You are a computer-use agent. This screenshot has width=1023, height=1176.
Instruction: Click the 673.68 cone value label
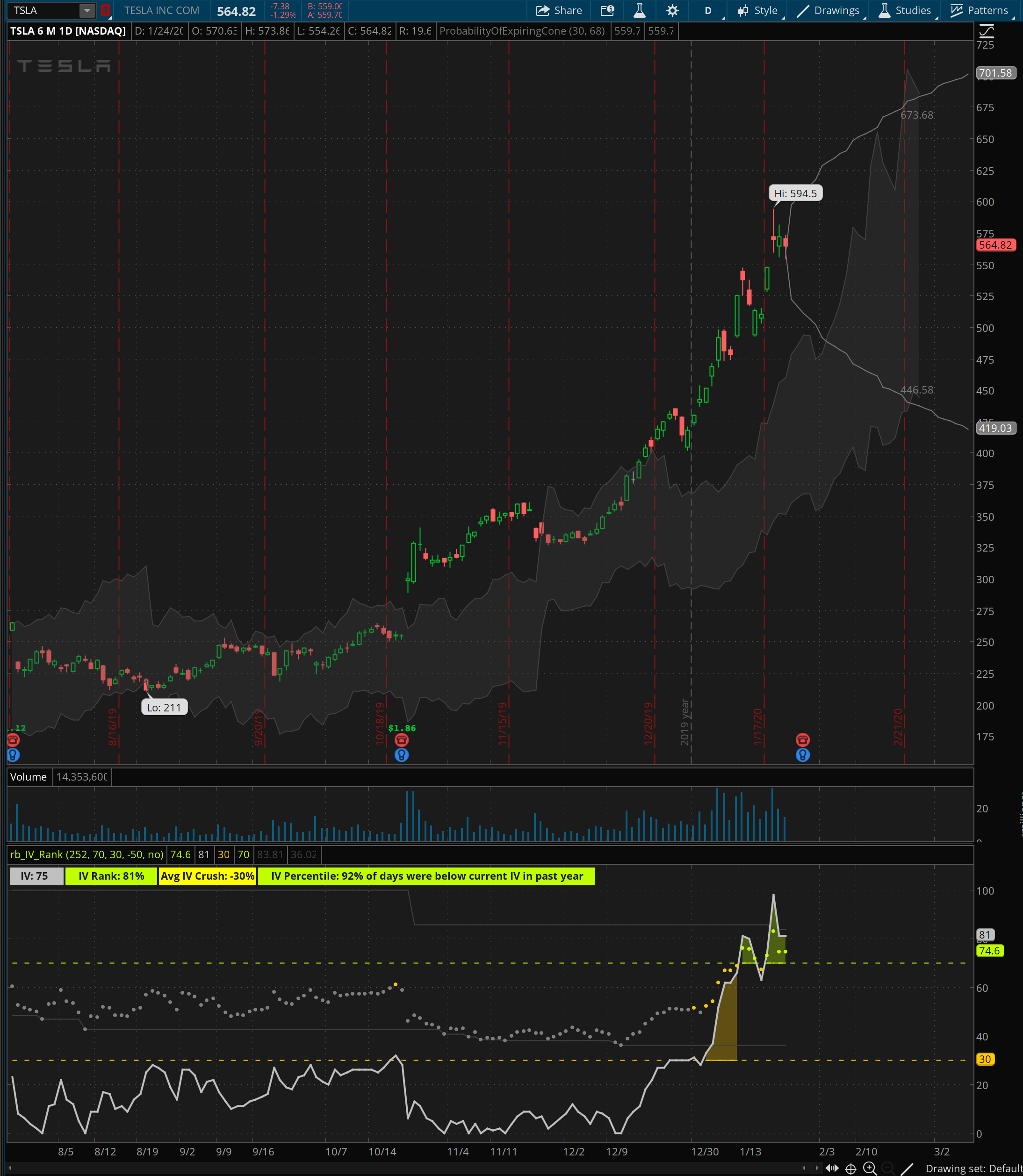917,115
